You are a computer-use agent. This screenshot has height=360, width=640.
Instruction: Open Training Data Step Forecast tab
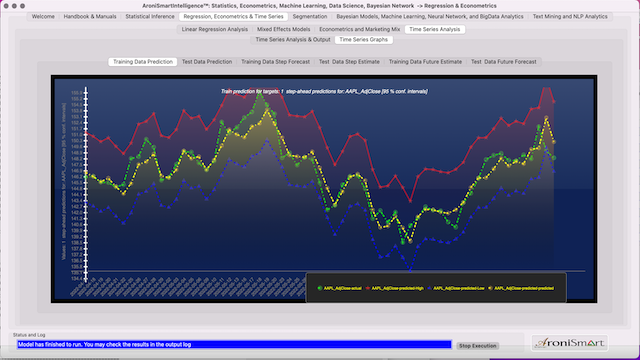(276, 62)
